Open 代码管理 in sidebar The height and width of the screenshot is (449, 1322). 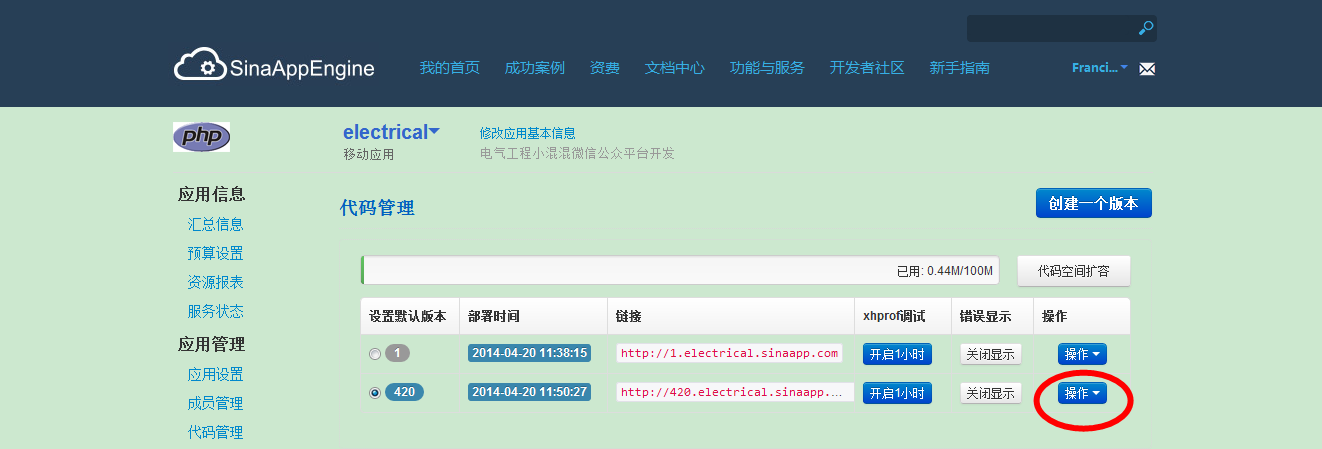216,432
